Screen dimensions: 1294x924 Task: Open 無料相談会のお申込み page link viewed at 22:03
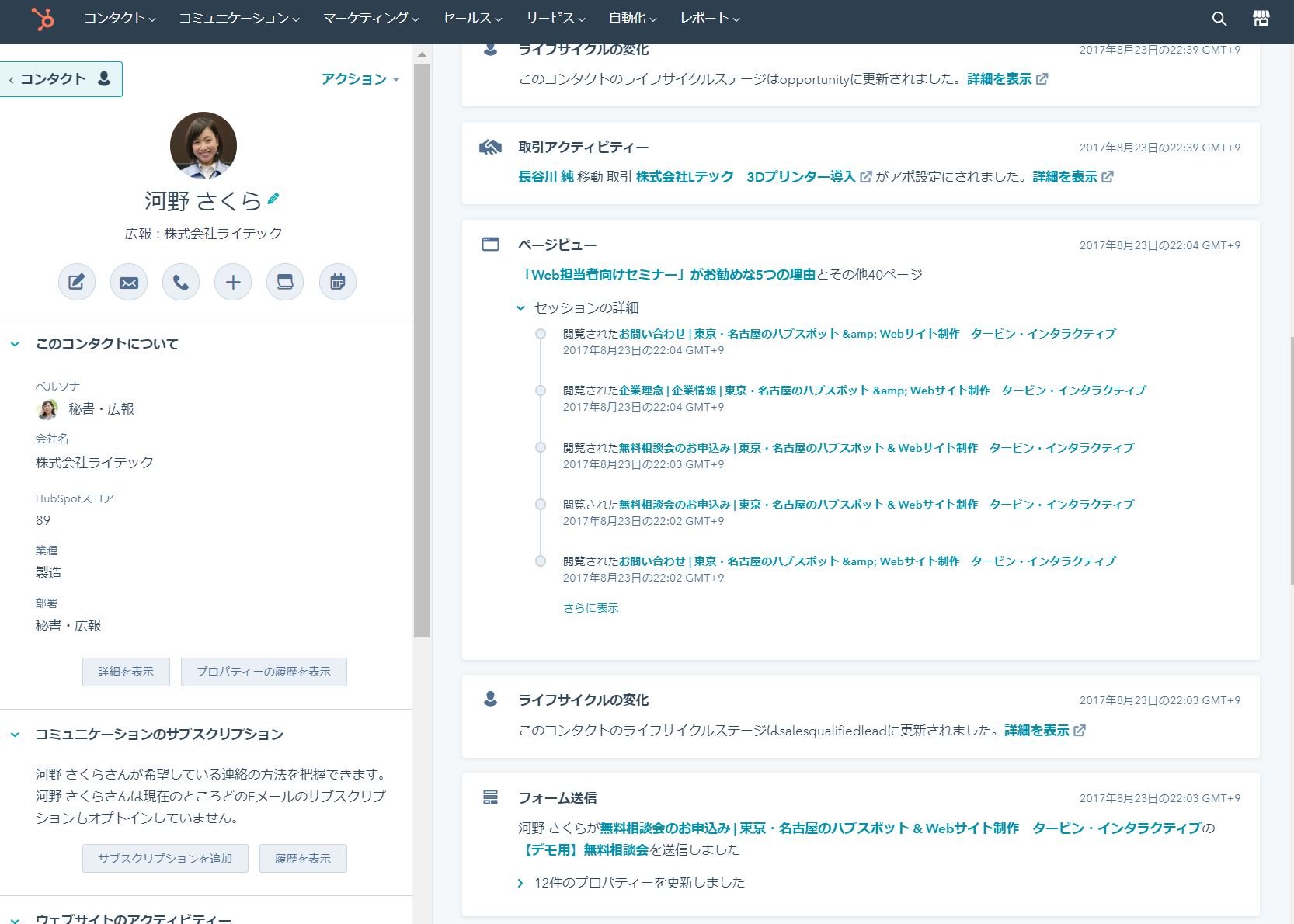pos(876,448)
